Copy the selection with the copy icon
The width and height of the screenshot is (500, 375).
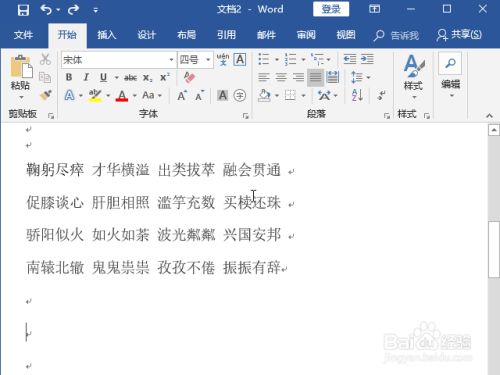click(45, 77)
